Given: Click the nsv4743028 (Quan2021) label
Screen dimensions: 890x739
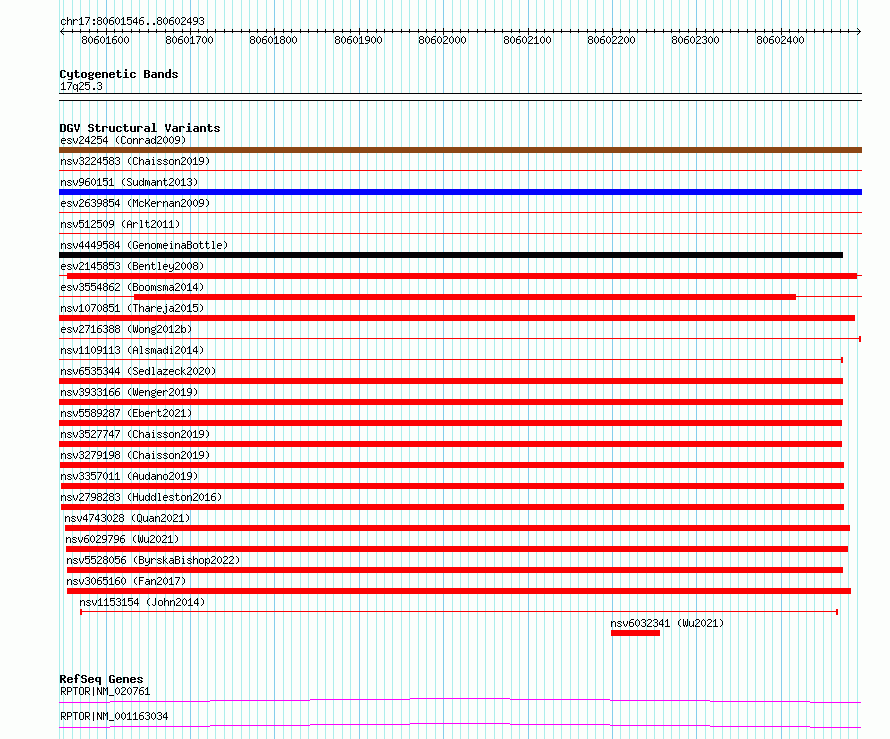Looking at the screenshot, I should click(x=127, y=518).
